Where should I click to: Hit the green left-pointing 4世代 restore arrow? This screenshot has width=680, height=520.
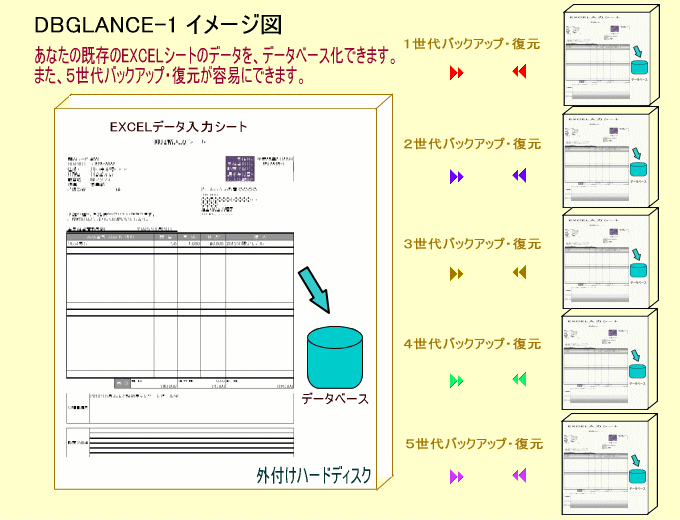point(519,379)
